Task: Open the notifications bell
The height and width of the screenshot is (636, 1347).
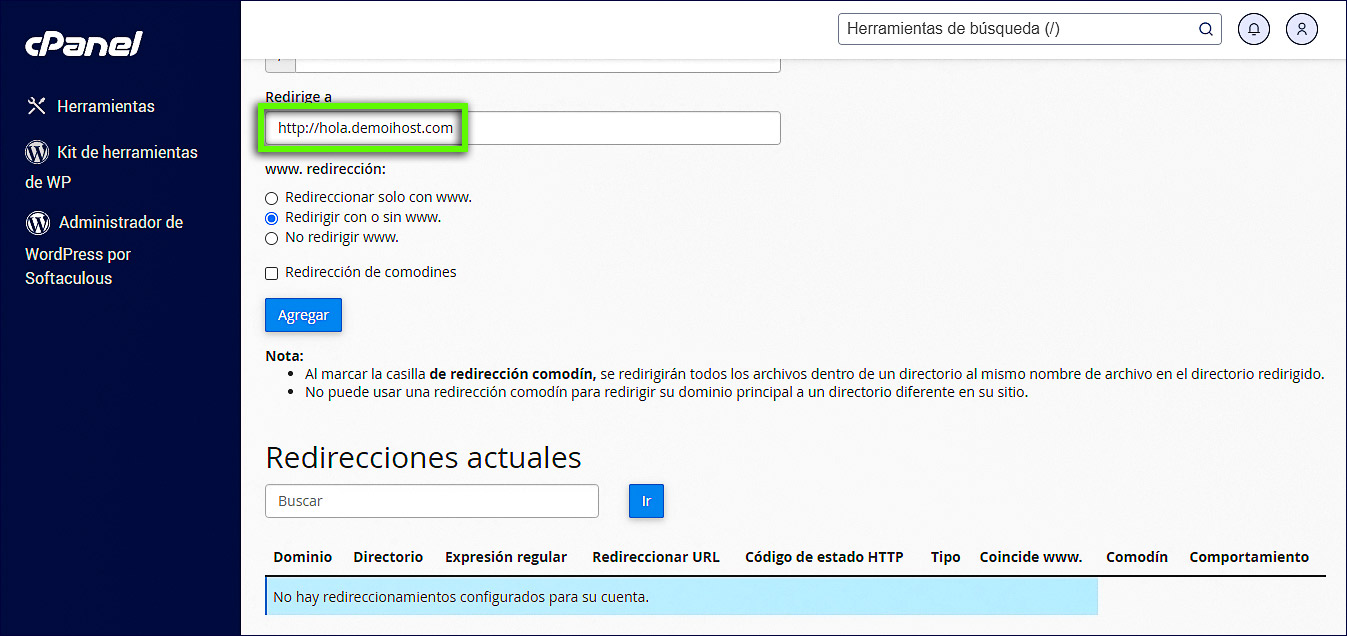Action: tap(1253, 29)
